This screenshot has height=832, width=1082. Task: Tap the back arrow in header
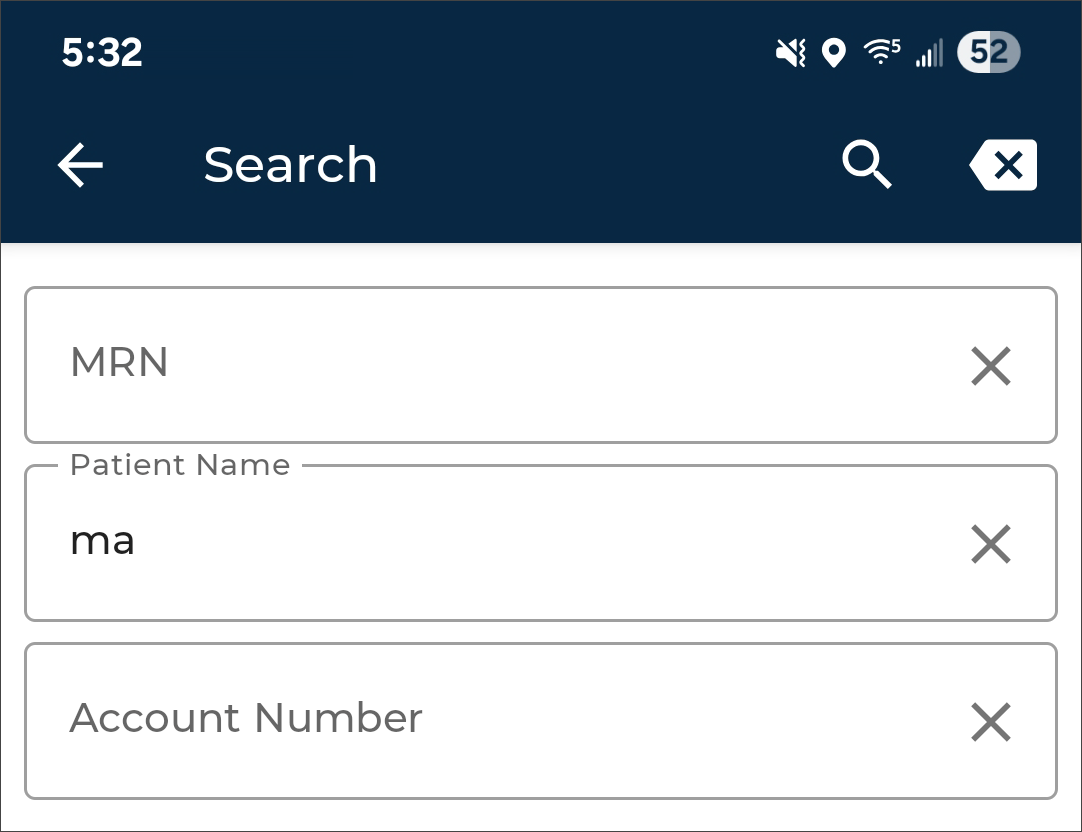point(81,165)
